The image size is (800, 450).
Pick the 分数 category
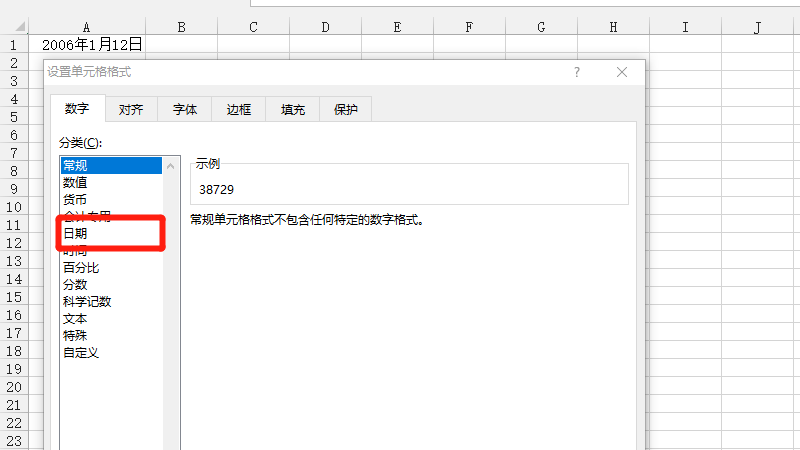tap(75, 285)
